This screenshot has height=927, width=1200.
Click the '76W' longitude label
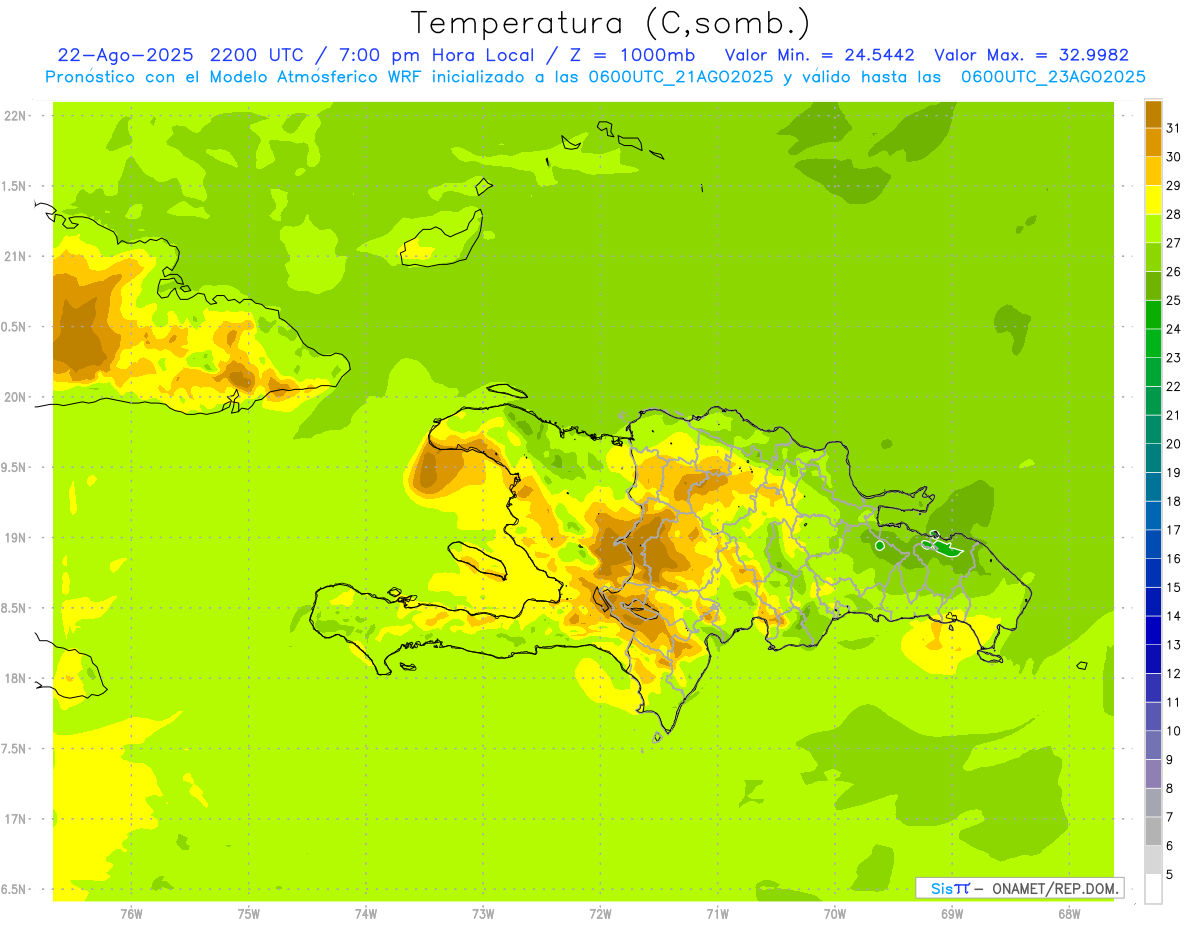click(x=131, y=913)
